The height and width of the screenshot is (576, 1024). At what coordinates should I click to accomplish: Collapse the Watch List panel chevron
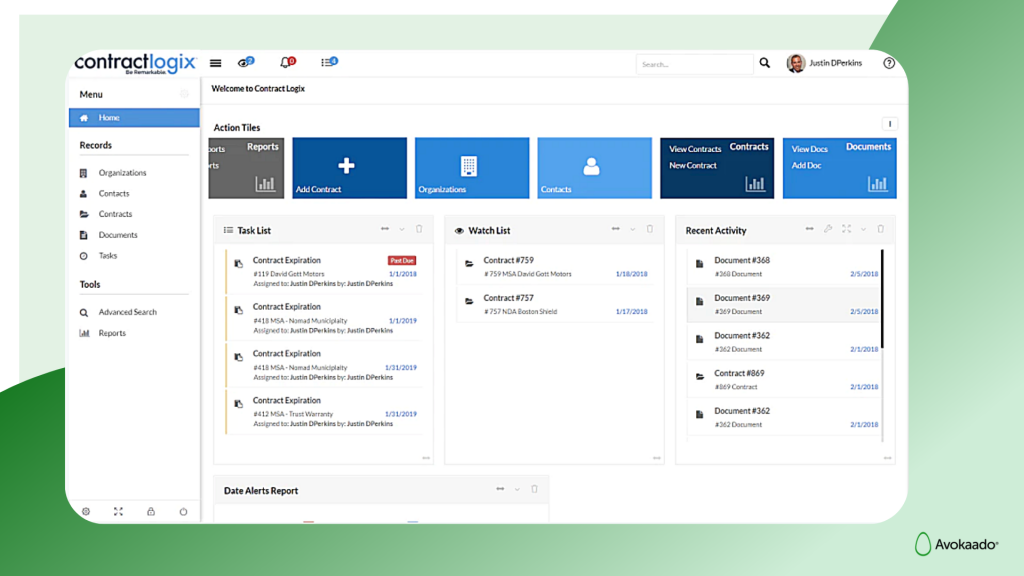633,230
